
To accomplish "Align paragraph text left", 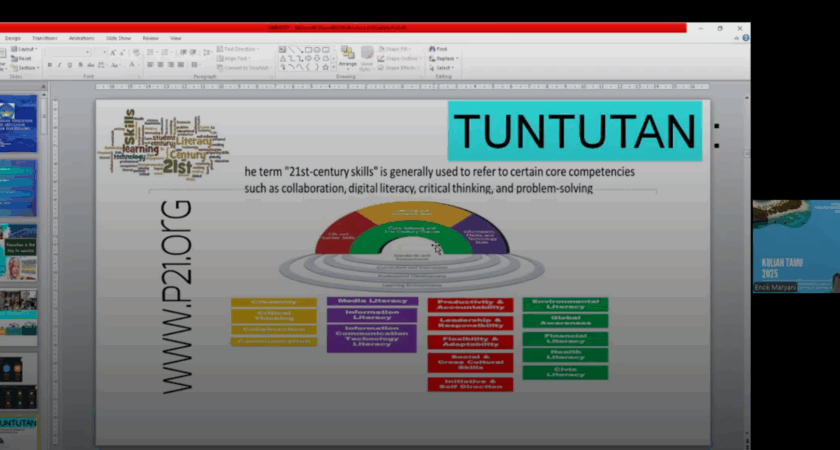I will tap(149, 64).
